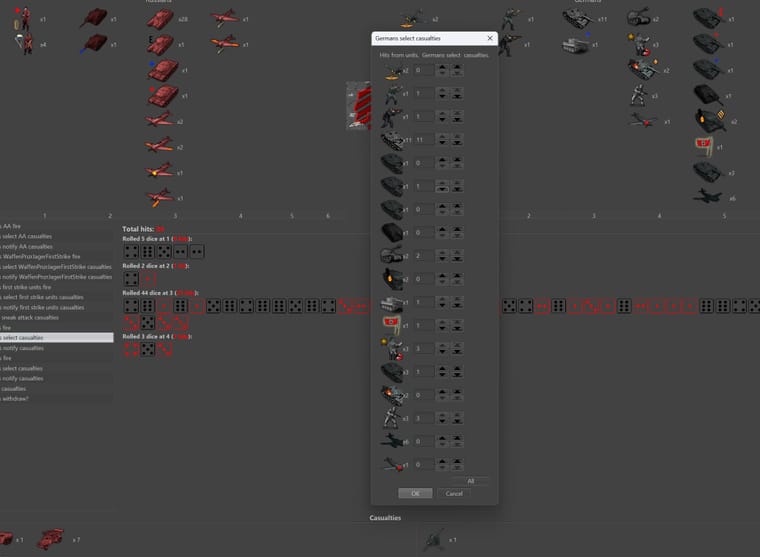Decrease mortar infantry x3 casualties by one

pyautogui.click(x=442, y=421)
